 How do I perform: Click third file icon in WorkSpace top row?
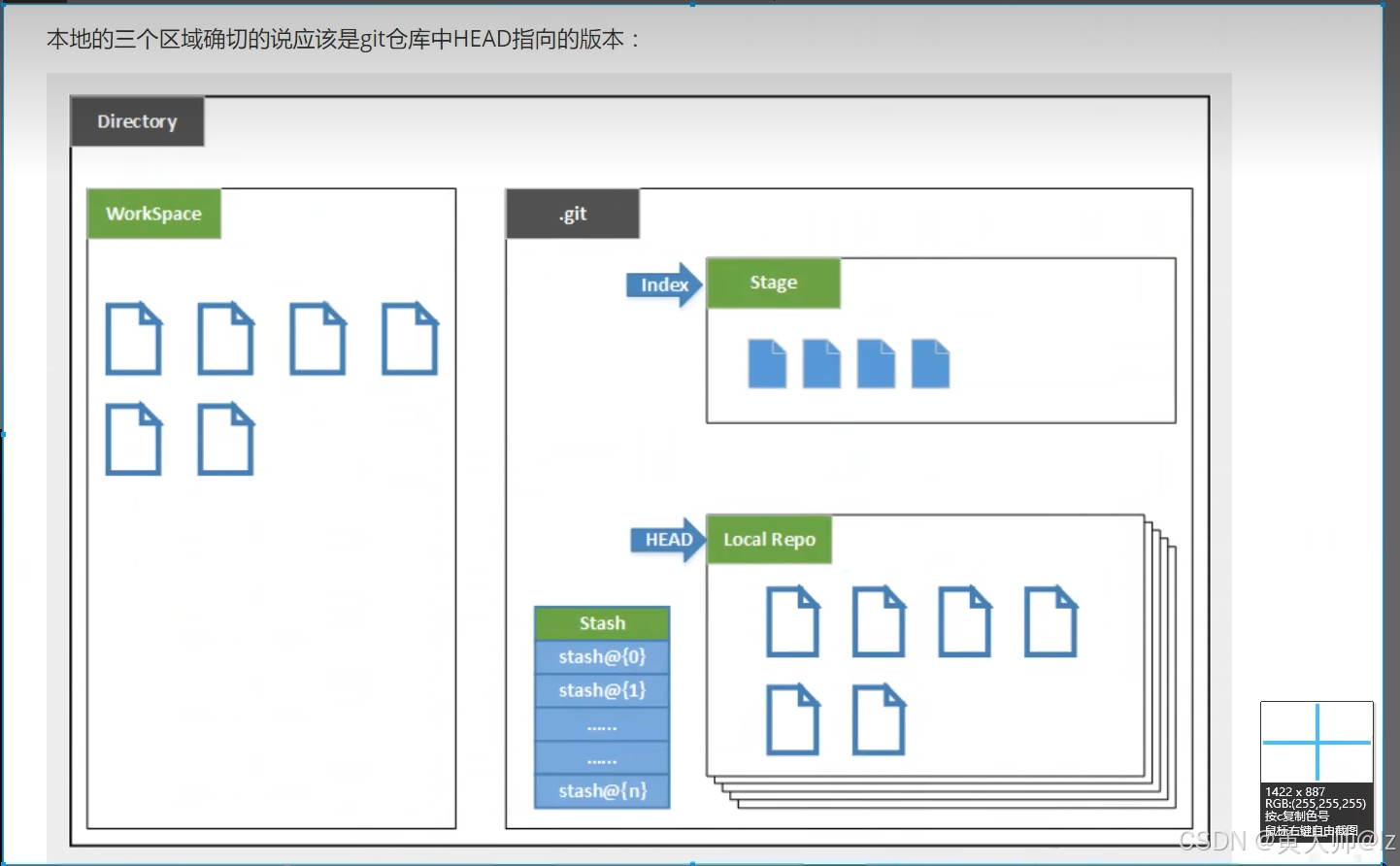pos(317,339)
